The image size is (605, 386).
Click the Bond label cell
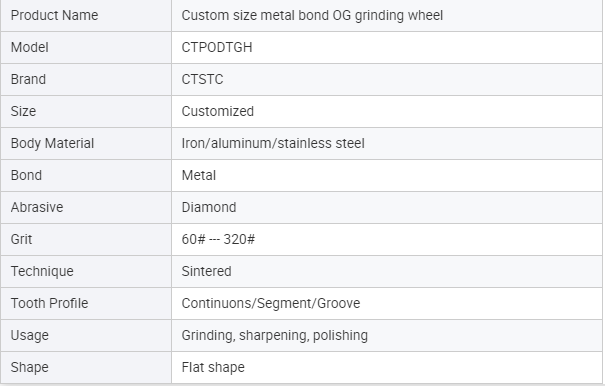[x=86, y=176]
